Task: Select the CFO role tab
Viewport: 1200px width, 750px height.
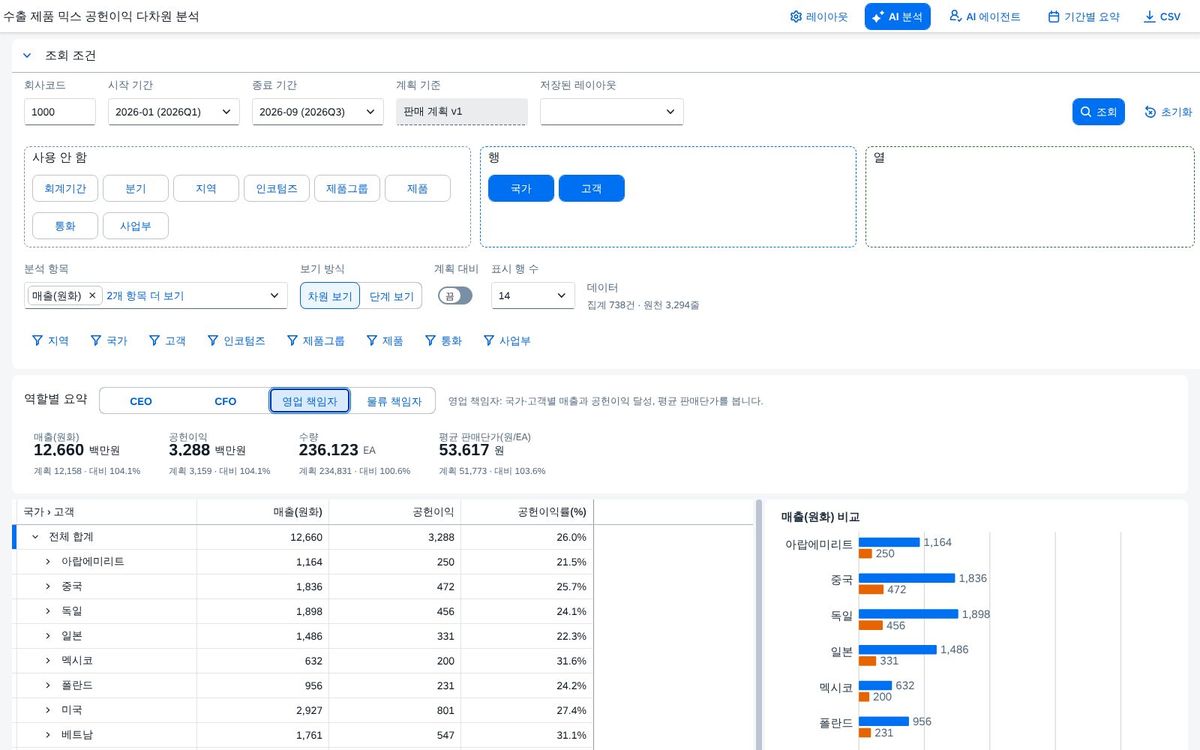Action: click(226, 401)
